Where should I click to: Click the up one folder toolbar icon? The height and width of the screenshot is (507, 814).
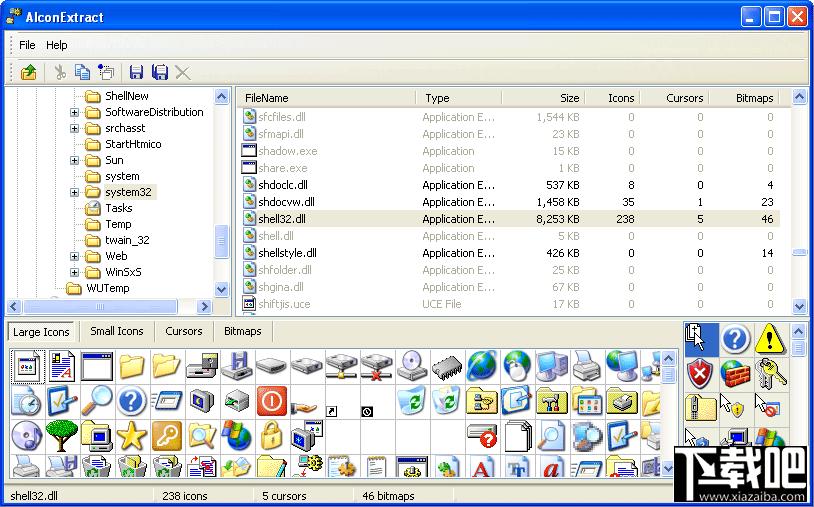tap(29, 72)
